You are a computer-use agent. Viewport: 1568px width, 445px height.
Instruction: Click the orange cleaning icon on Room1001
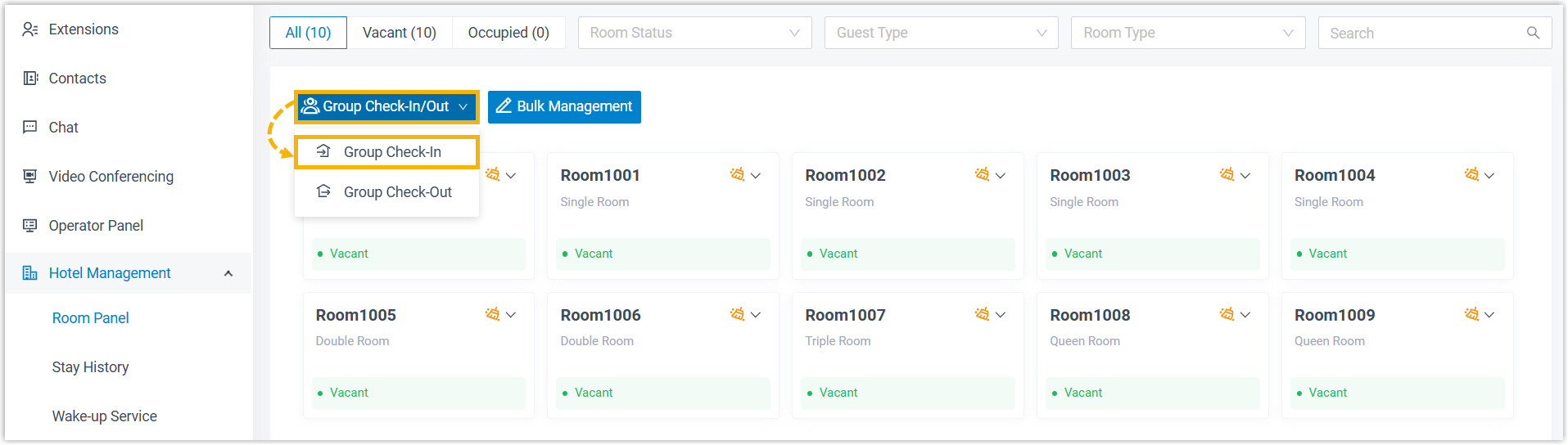coord(737,175)
